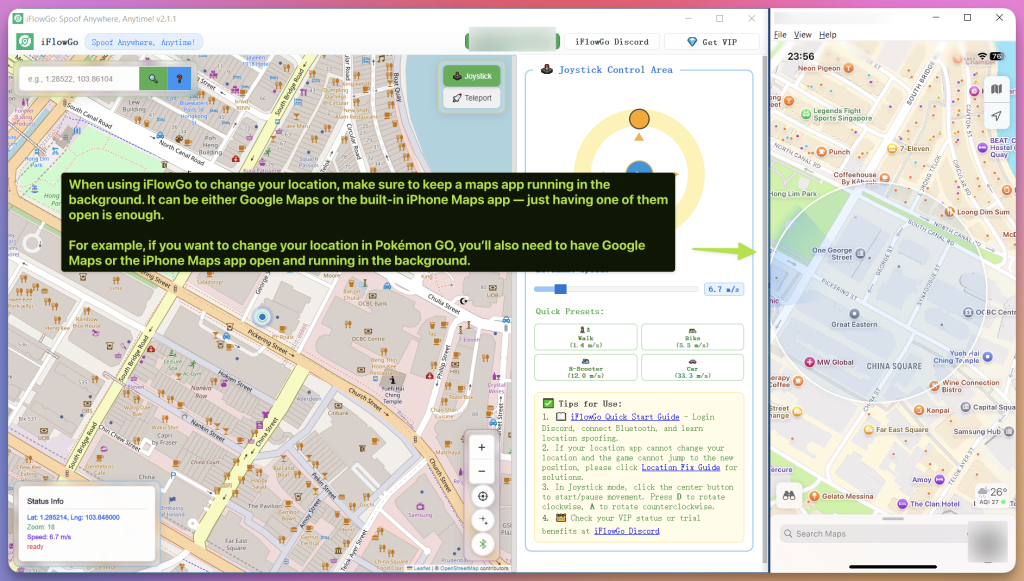Image resolution: width=1024 pixels, height=581 pixels.
Task: Click the location arrow icon in Apple Maps
Action: pyautogui.click(x=996, y=116)
